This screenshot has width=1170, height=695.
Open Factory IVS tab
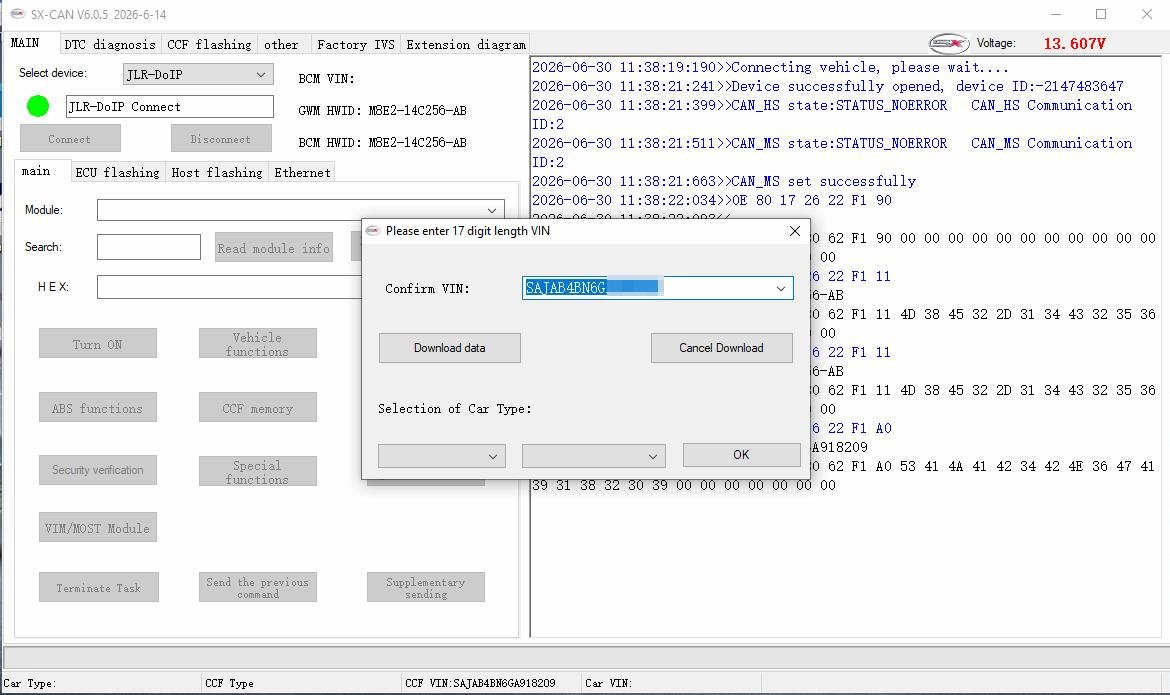(355, 45)
